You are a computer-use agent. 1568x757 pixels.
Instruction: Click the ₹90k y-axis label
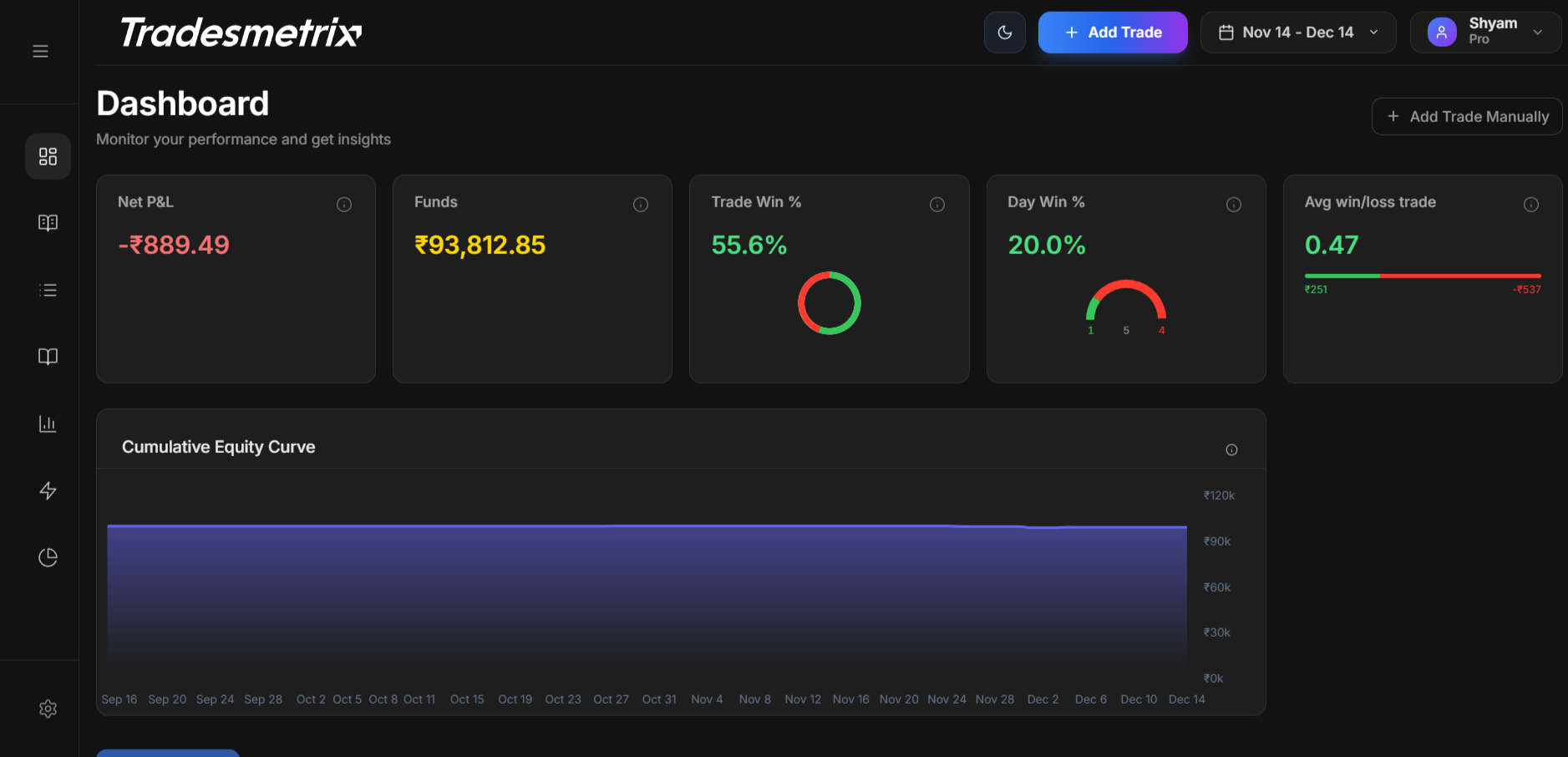(x=1217, y=541)
